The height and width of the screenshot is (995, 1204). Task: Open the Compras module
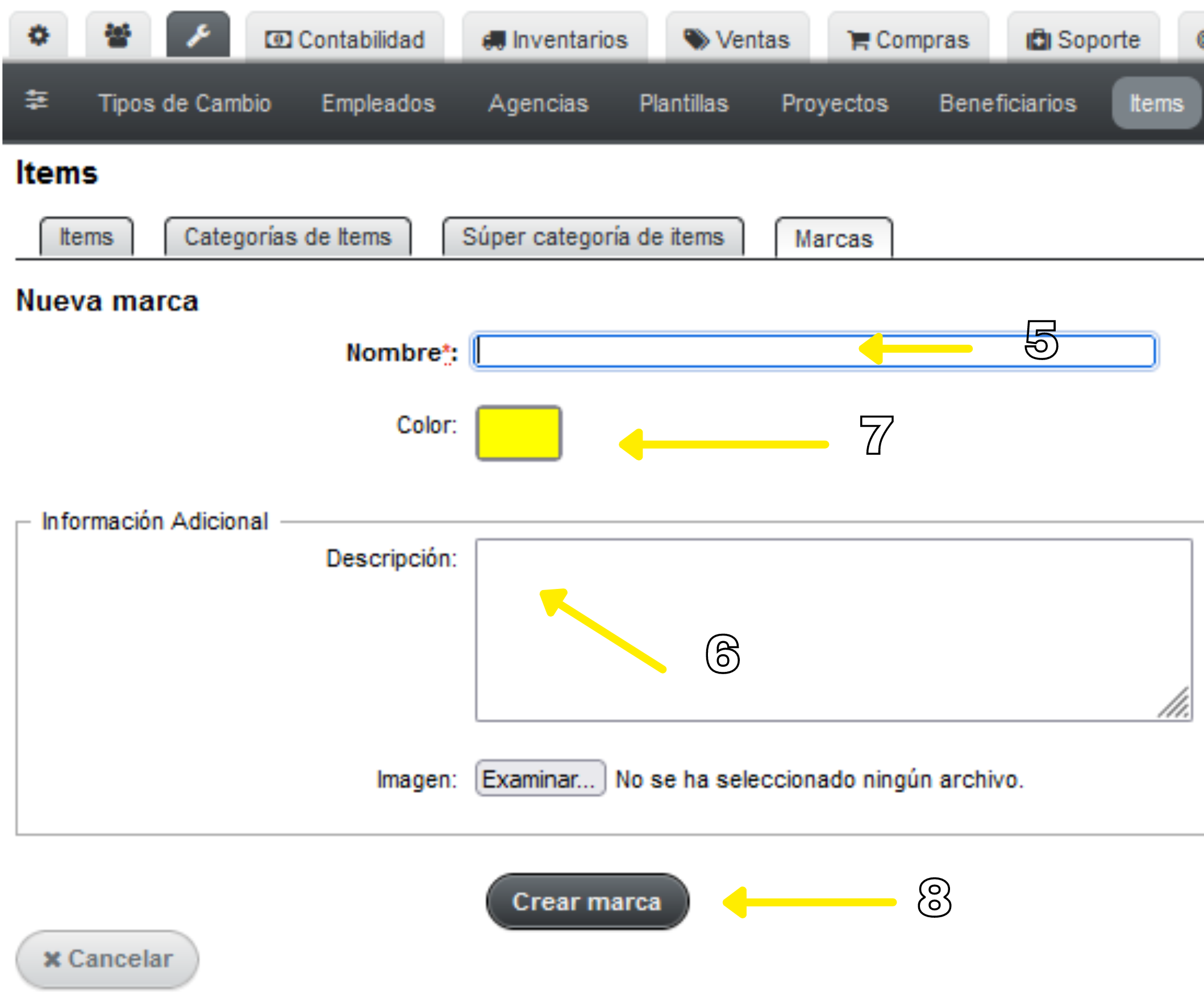(x=908, y=39)
